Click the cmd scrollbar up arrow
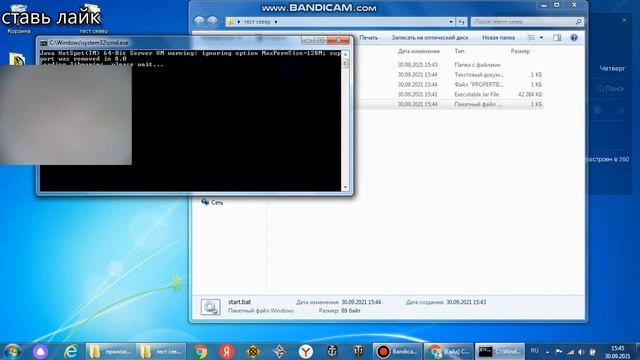The image size is (640, 360). click(345, 54)
